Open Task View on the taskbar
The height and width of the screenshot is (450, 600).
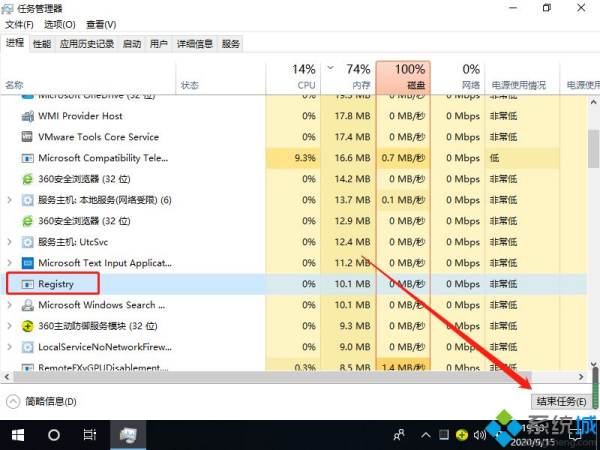(90, 435)
